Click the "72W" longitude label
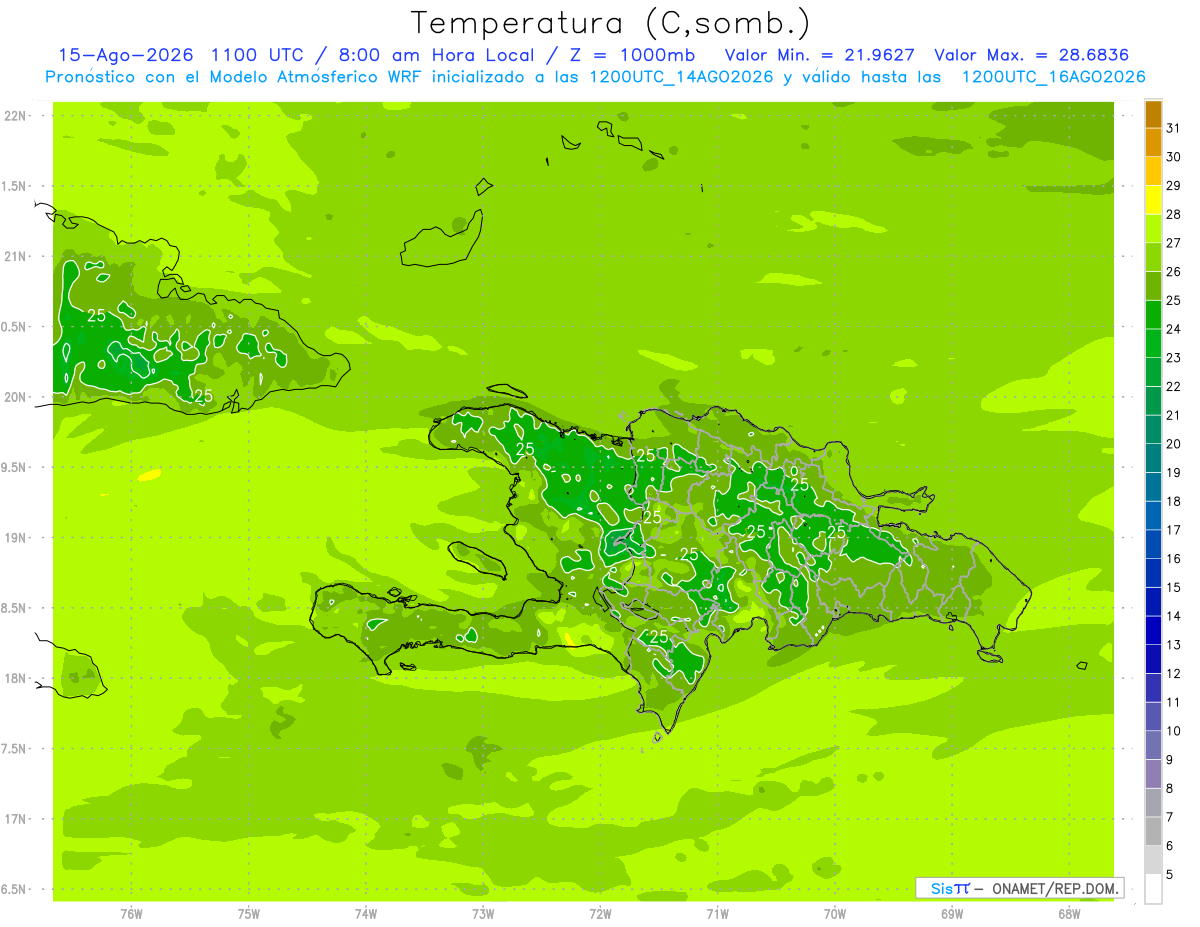This screenshot has height=927, width=1200. coord(600,913)
